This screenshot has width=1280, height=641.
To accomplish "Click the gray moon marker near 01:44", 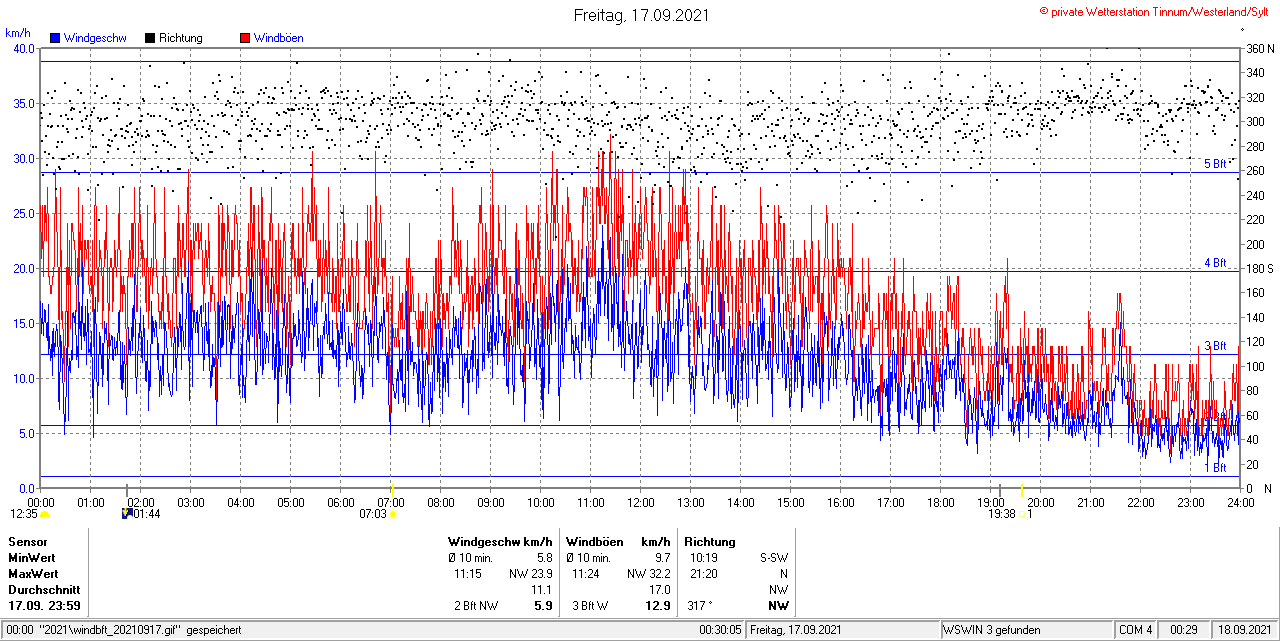I will tap(126, 490).
